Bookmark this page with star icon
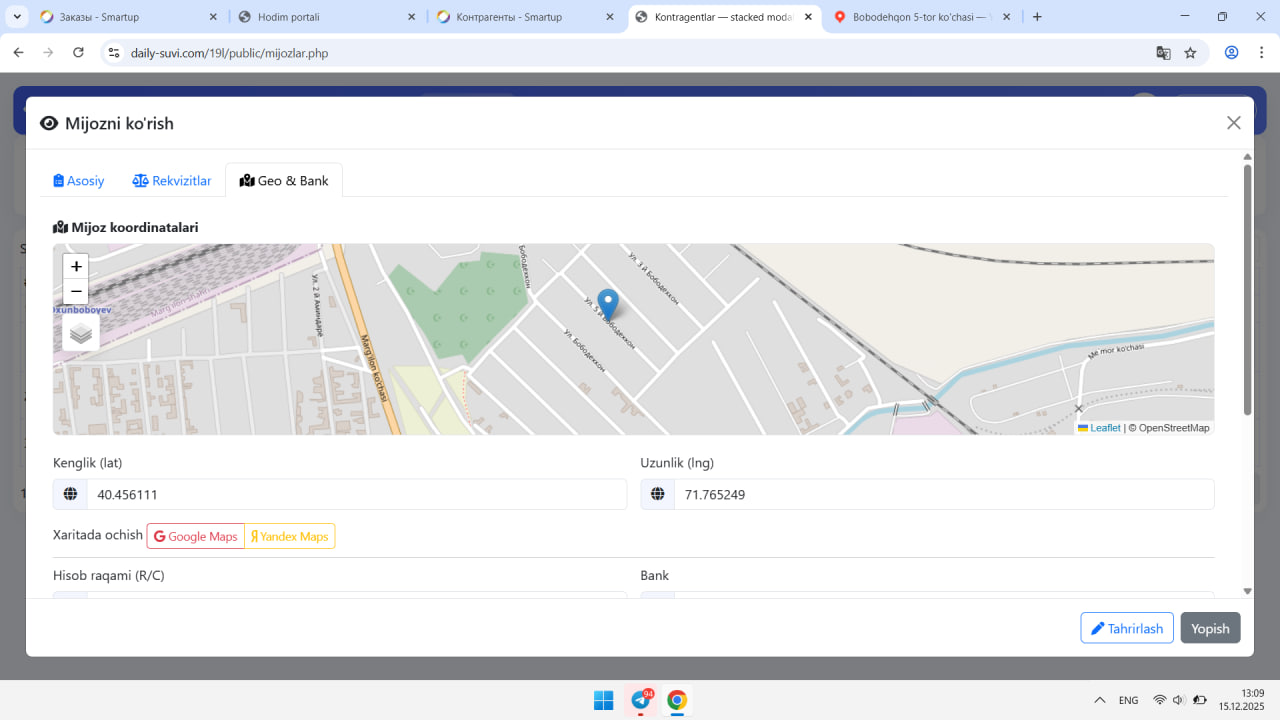Screen dimensions: 1280x720 [1190, 53]
